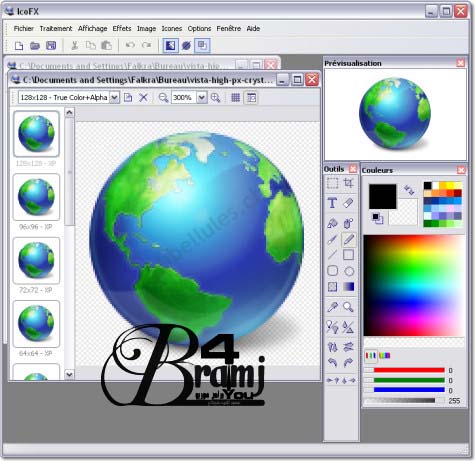475x461 pixels.
Task: Swap foreground and background colors
Action: (409, 190)
